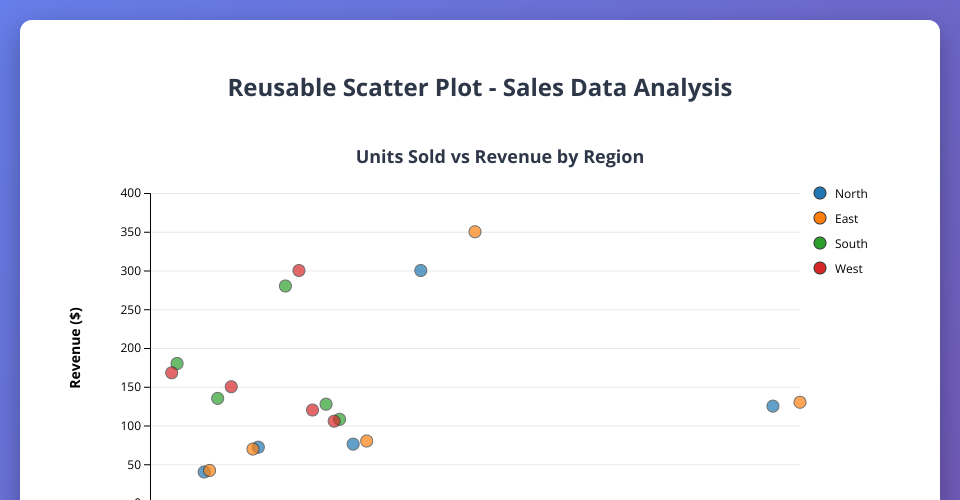Toggle the South series legend label
Image resolution: width=960 pixels, height=500 pixels.
(x=851, y=244)
